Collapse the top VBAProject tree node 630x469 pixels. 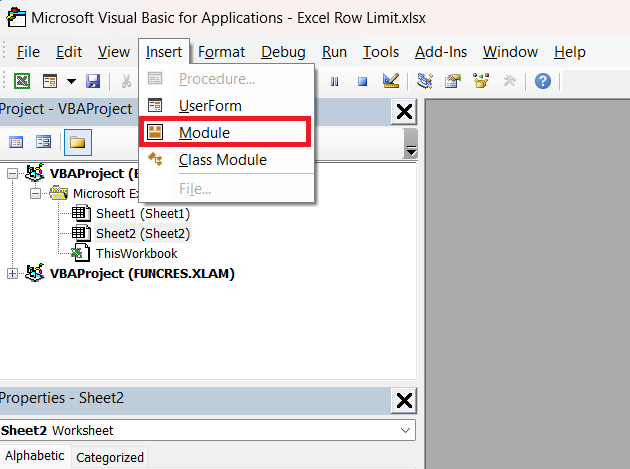[12, 174]
